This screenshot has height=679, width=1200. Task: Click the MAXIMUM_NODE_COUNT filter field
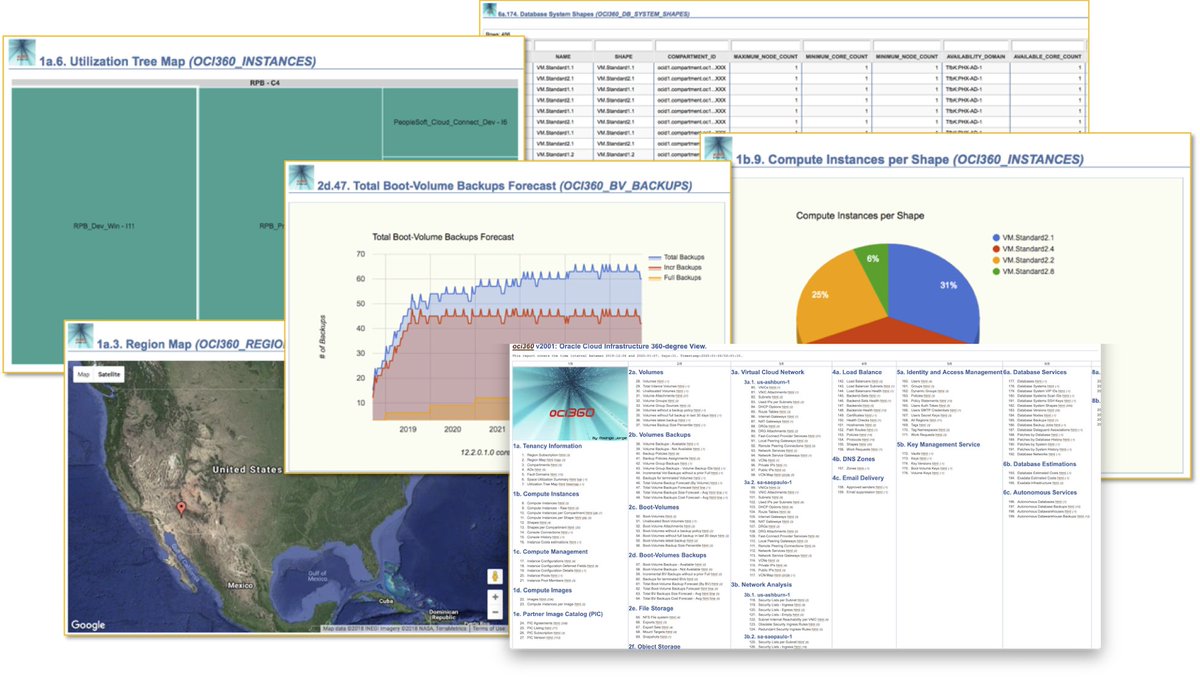766,45
